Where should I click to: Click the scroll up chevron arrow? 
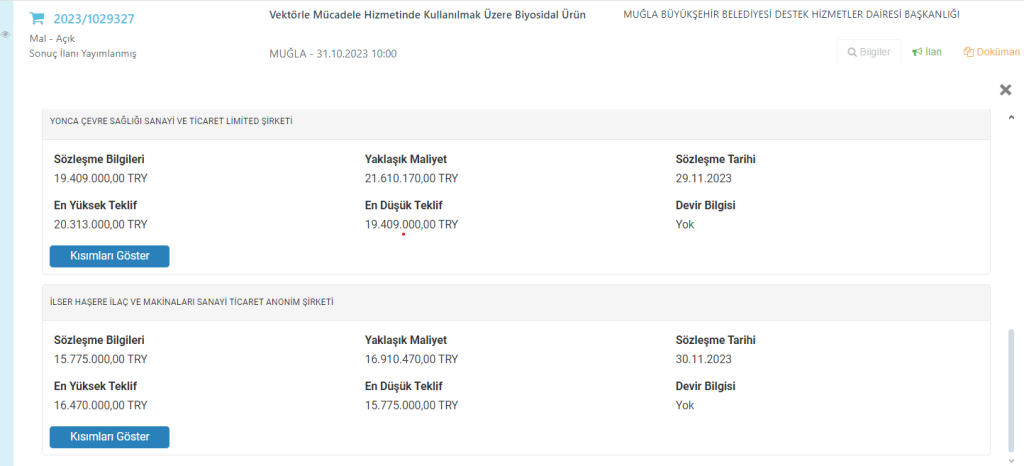tap(1012, 117)
